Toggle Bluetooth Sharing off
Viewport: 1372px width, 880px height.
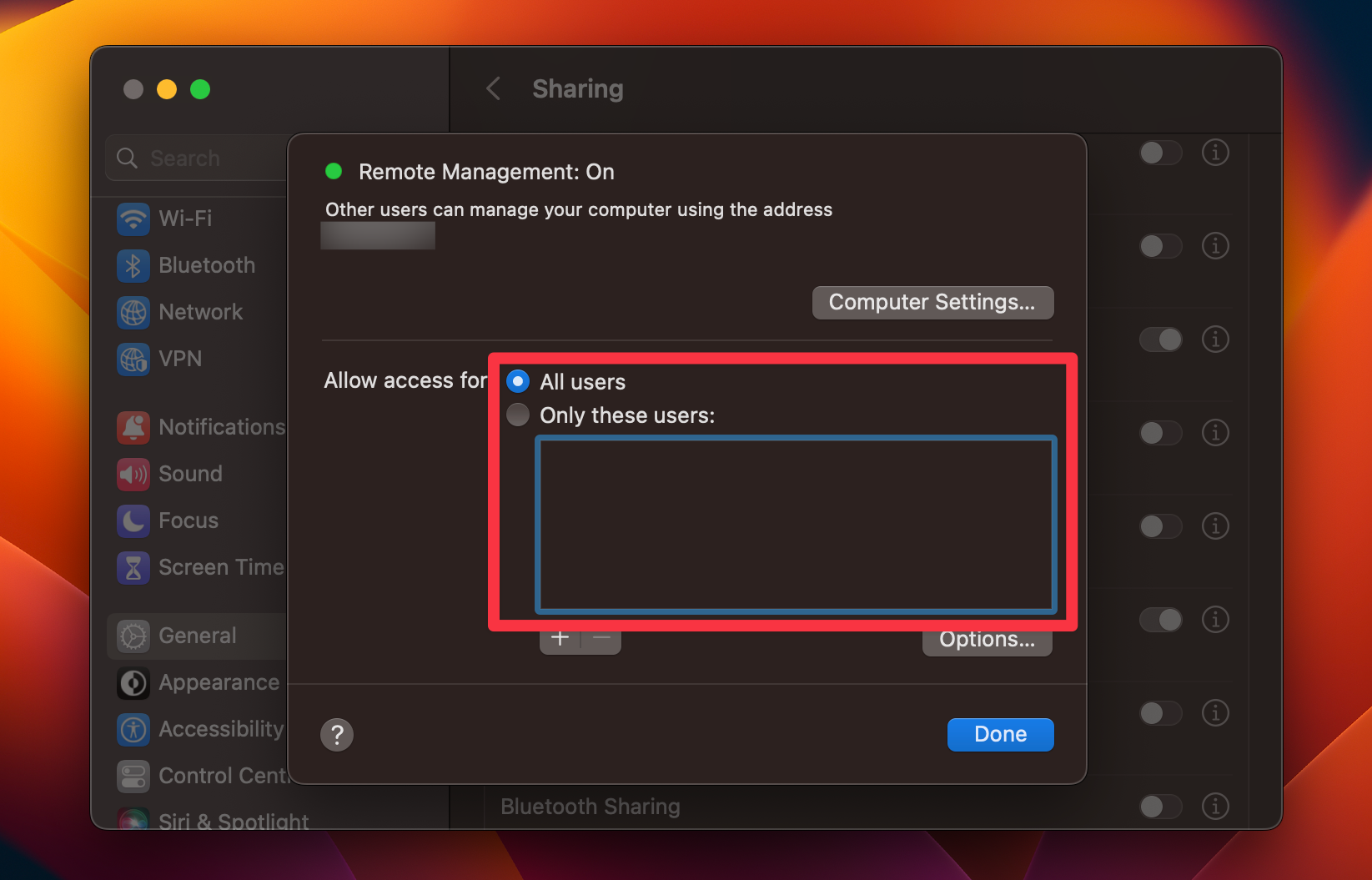pos(1160,807)
